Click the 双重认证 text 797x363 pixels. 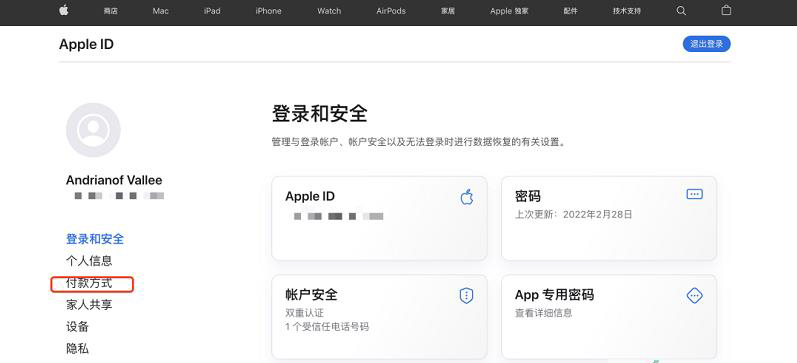[304, 313]
